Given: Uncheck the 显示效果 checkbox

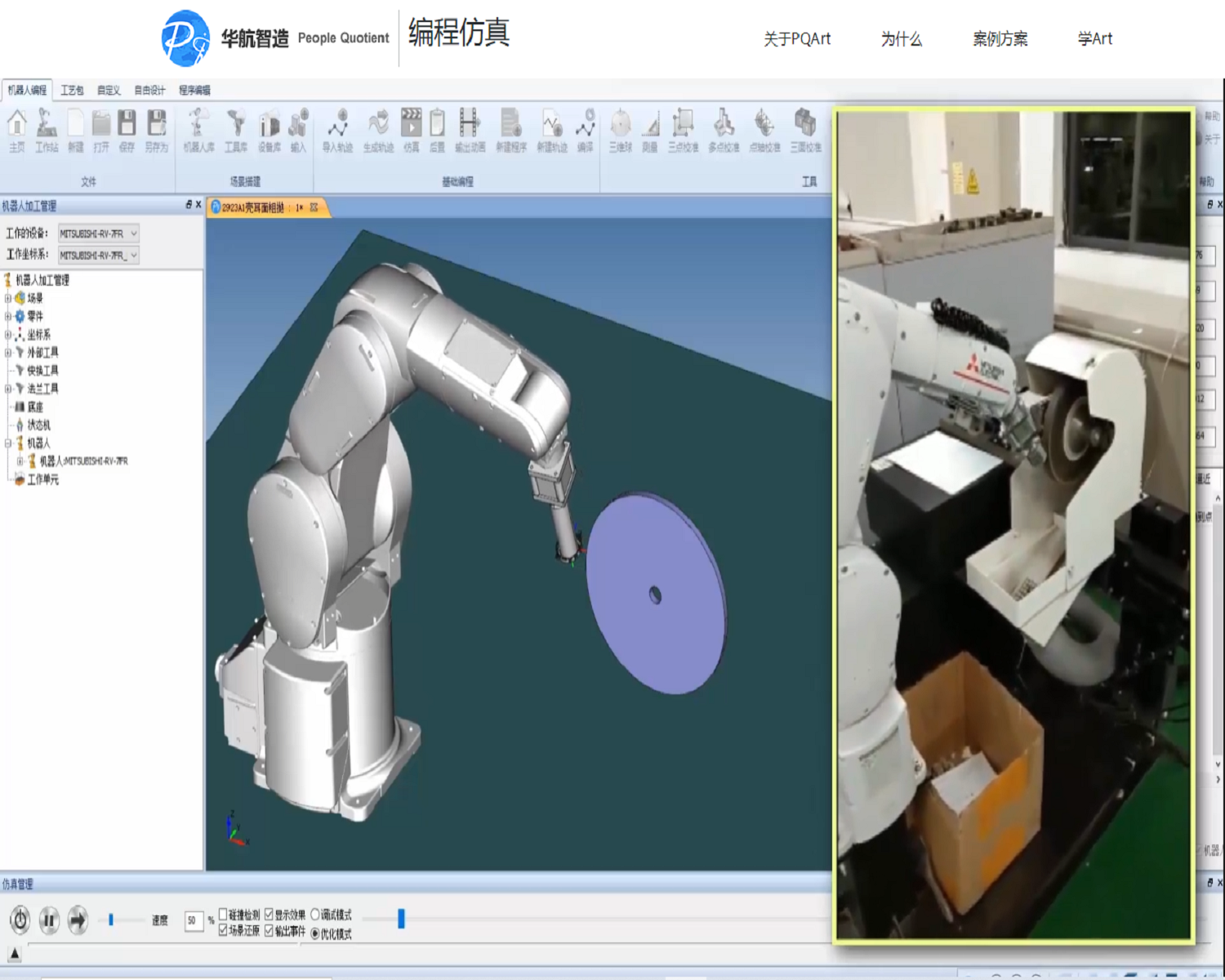Looking at the screenshot, I should click(x=269, y=914).
